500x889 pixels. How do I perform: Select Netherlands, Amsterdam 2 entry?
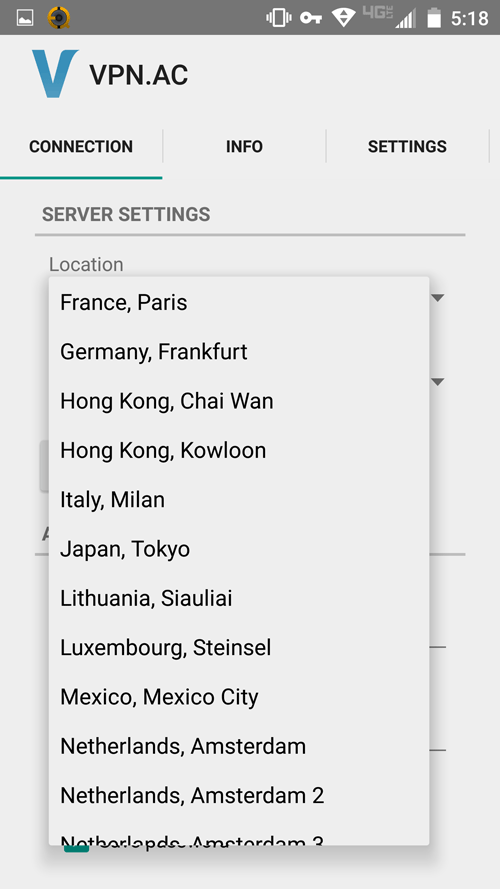click(x=239, y=795)
